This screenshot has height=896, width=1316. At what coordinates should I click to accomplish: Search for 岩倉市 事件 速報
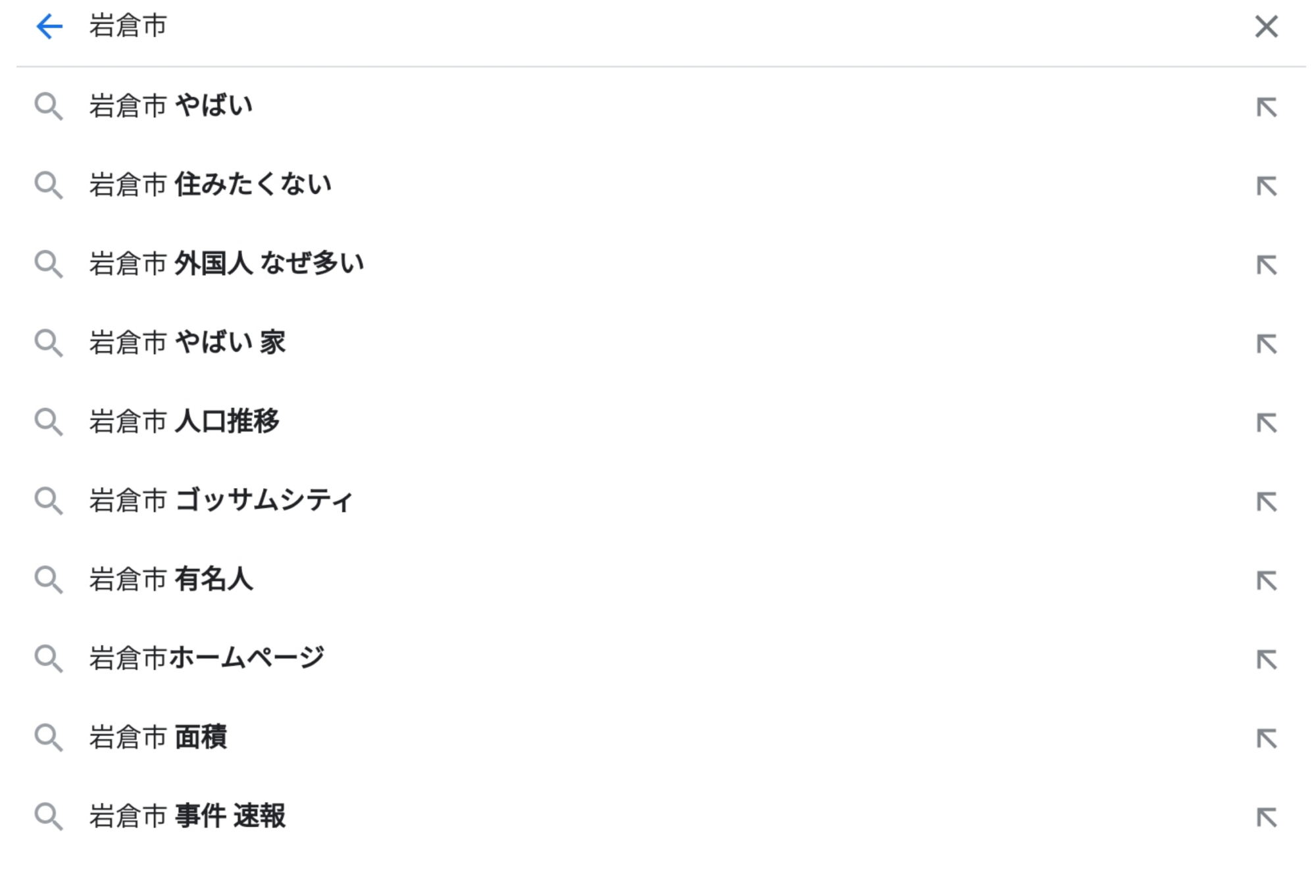pos(188,816)
